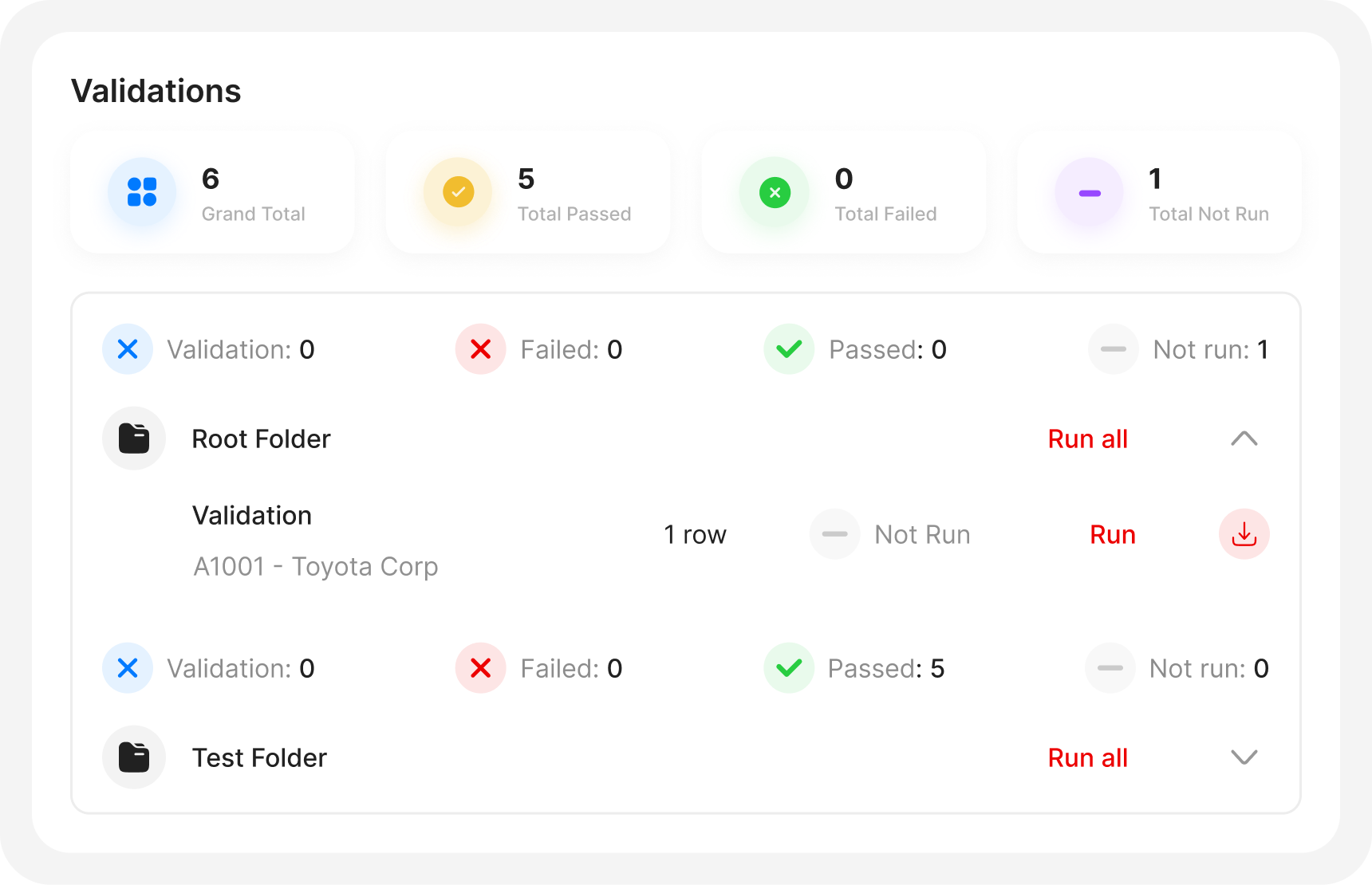Click the yellow Total Passed checkmark icon
The height and width of the screenshot is (885, 1372).
(457, 191)
